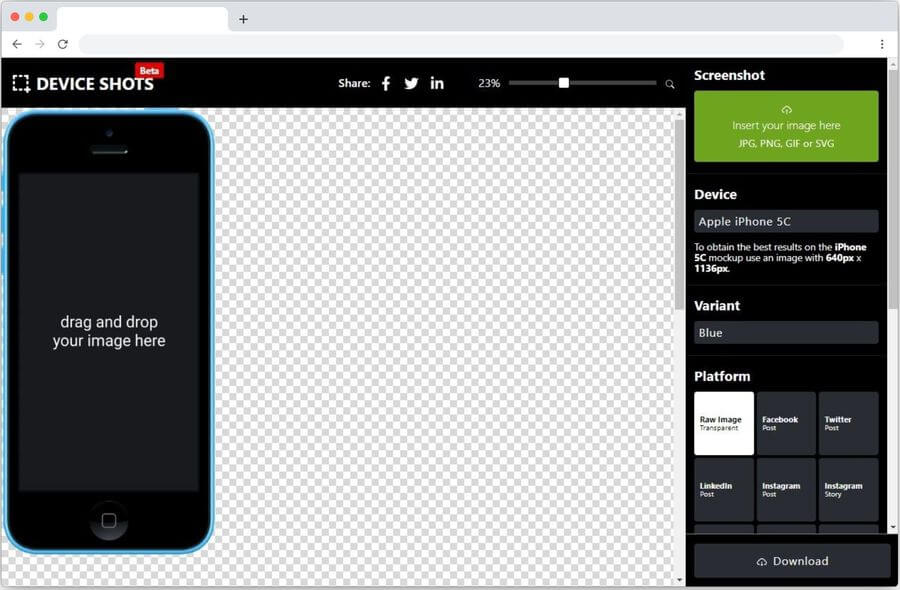Select Raw Image Transparent platform

(x=723, y=424)
